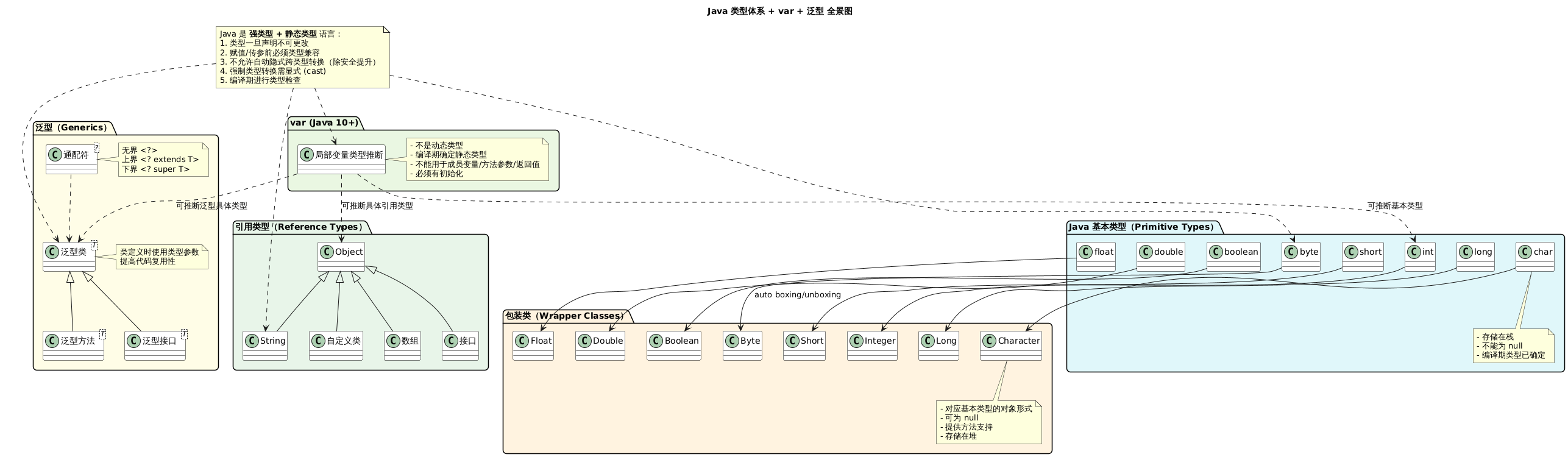Click the class icon of 自定义类
Viewport: 1568px width, 457px height.
click(x=319, y=341)
